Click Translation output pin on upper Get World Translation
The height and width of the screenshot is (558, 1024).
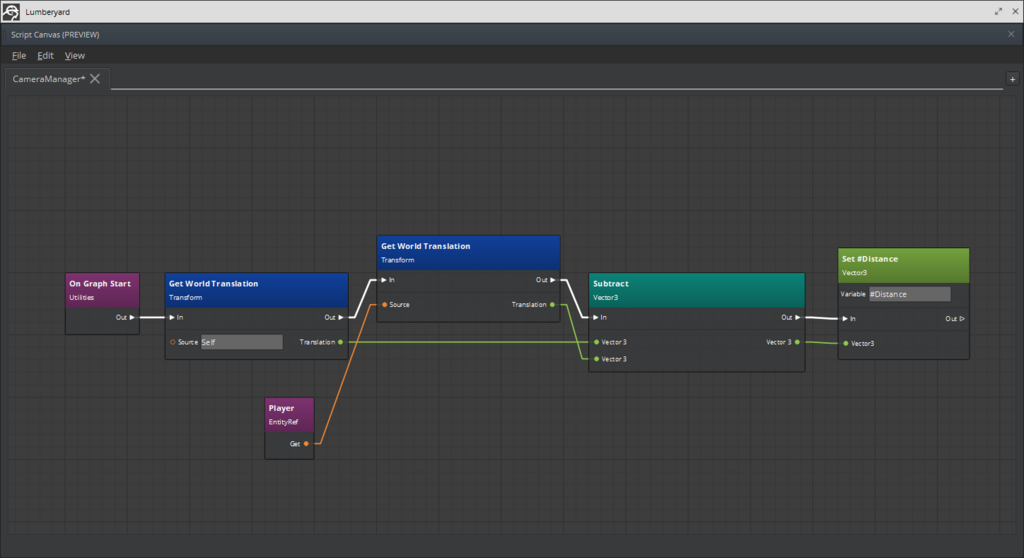pos(552,304)
